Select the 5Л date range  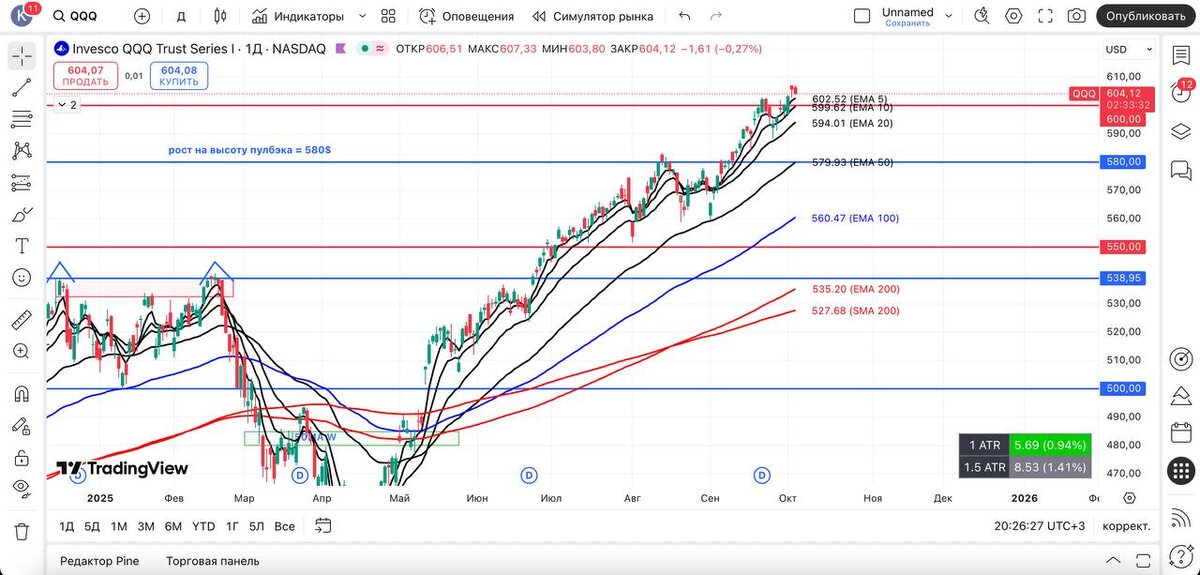pyautogui.click(x=257, y=525)
